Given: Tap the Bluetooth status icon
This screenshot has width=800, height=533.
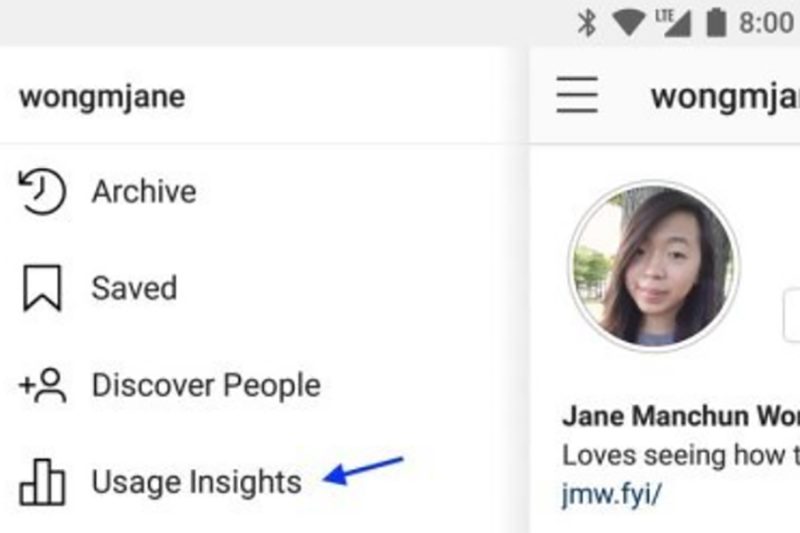Looking at the screenshot, I should click(x=587, y=23).
